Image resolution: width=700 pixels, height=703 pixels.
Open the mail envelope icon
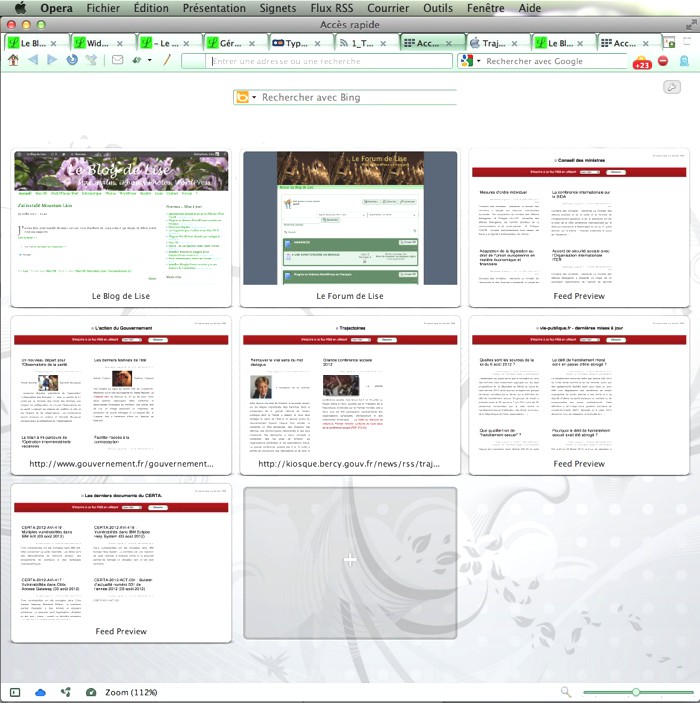click(x=117, y=61)
